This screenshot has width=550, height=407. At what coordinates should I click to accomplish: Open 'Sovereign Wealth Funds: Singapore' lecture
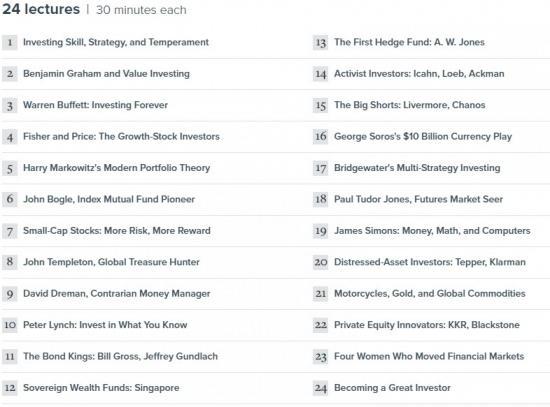click(x=101, y=388)
